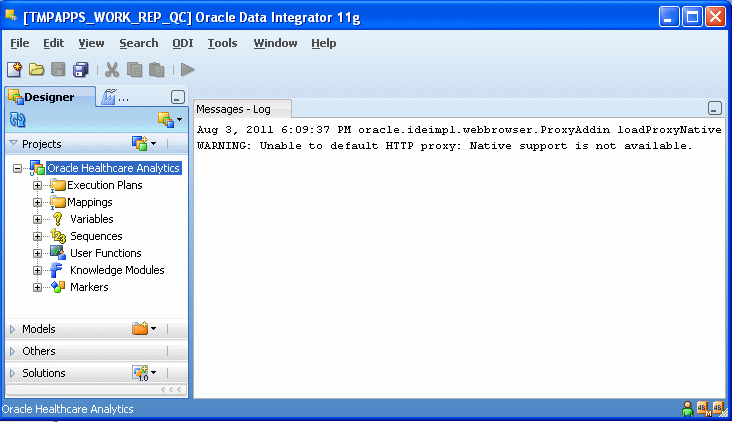Click the WARNING proxy log line
732x422 pixels.
(444, 146)
